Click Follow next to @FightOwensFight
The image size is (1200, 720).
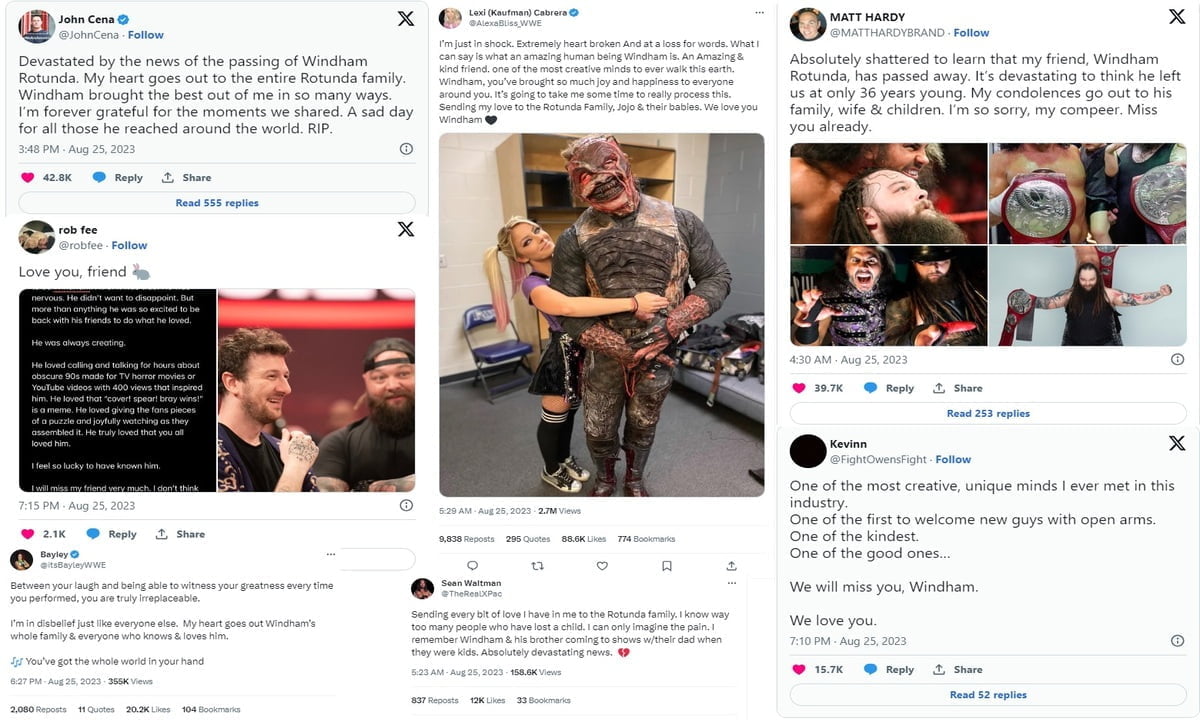[x=953, y=459]
